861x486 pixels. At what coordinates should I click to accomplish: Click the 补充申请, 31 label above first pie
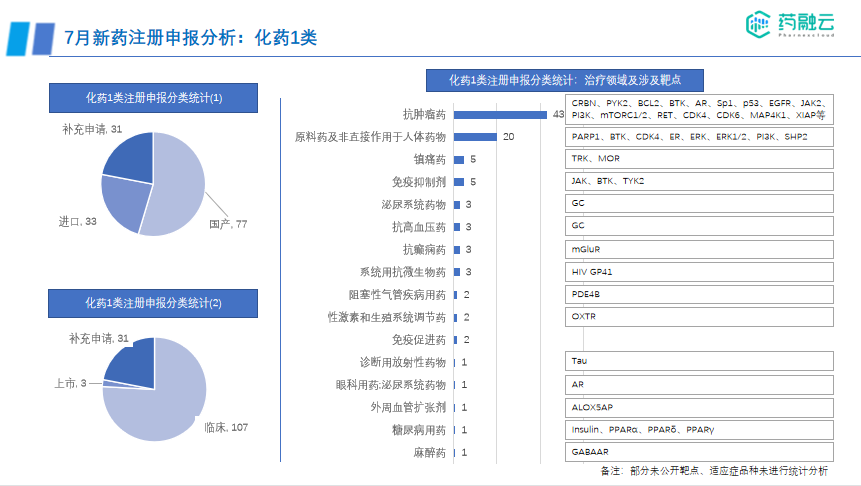point(92,129)
